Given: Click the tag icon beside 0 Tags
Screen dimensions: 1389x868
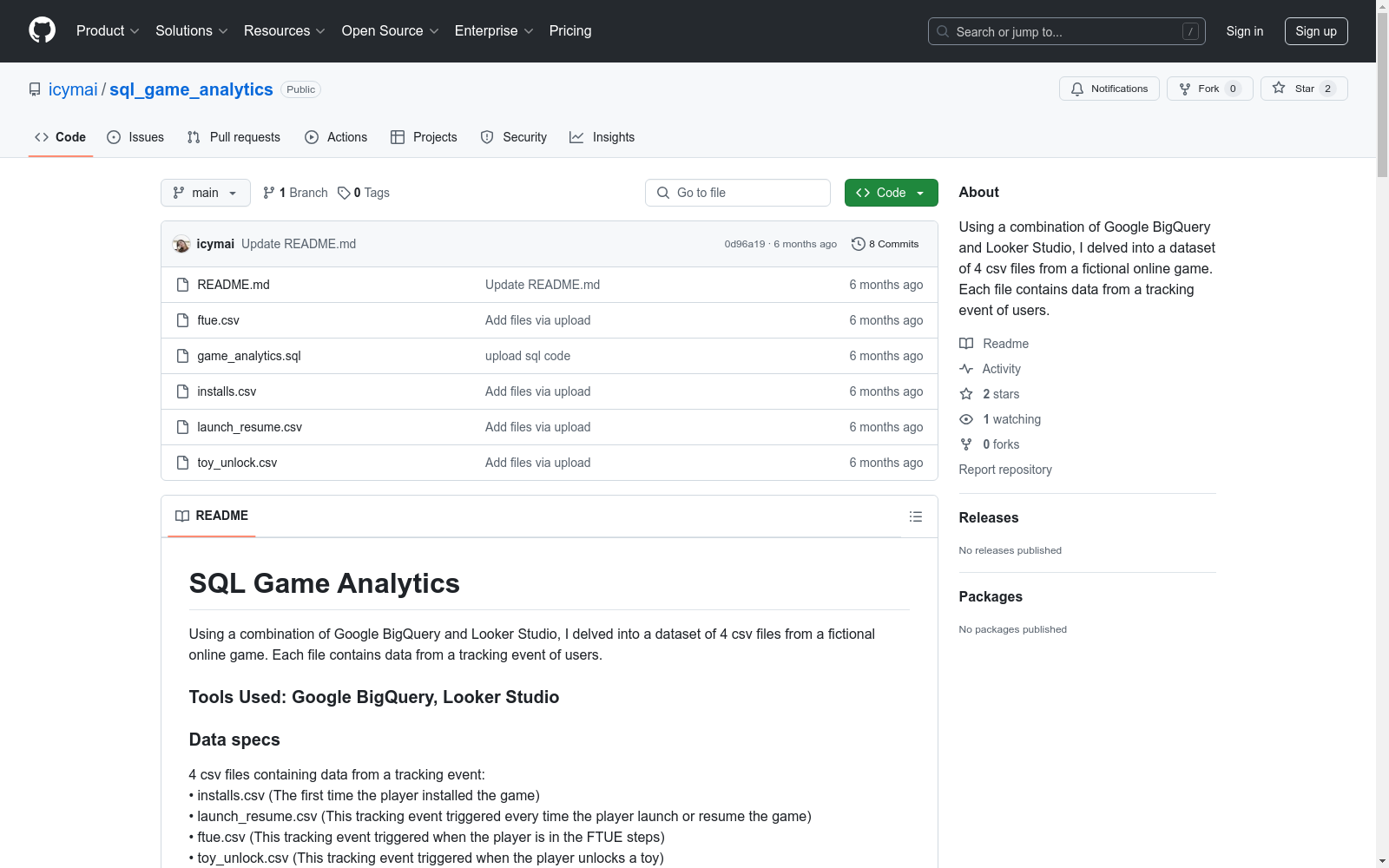Looking at the screenshot, I should click(344, 193).
